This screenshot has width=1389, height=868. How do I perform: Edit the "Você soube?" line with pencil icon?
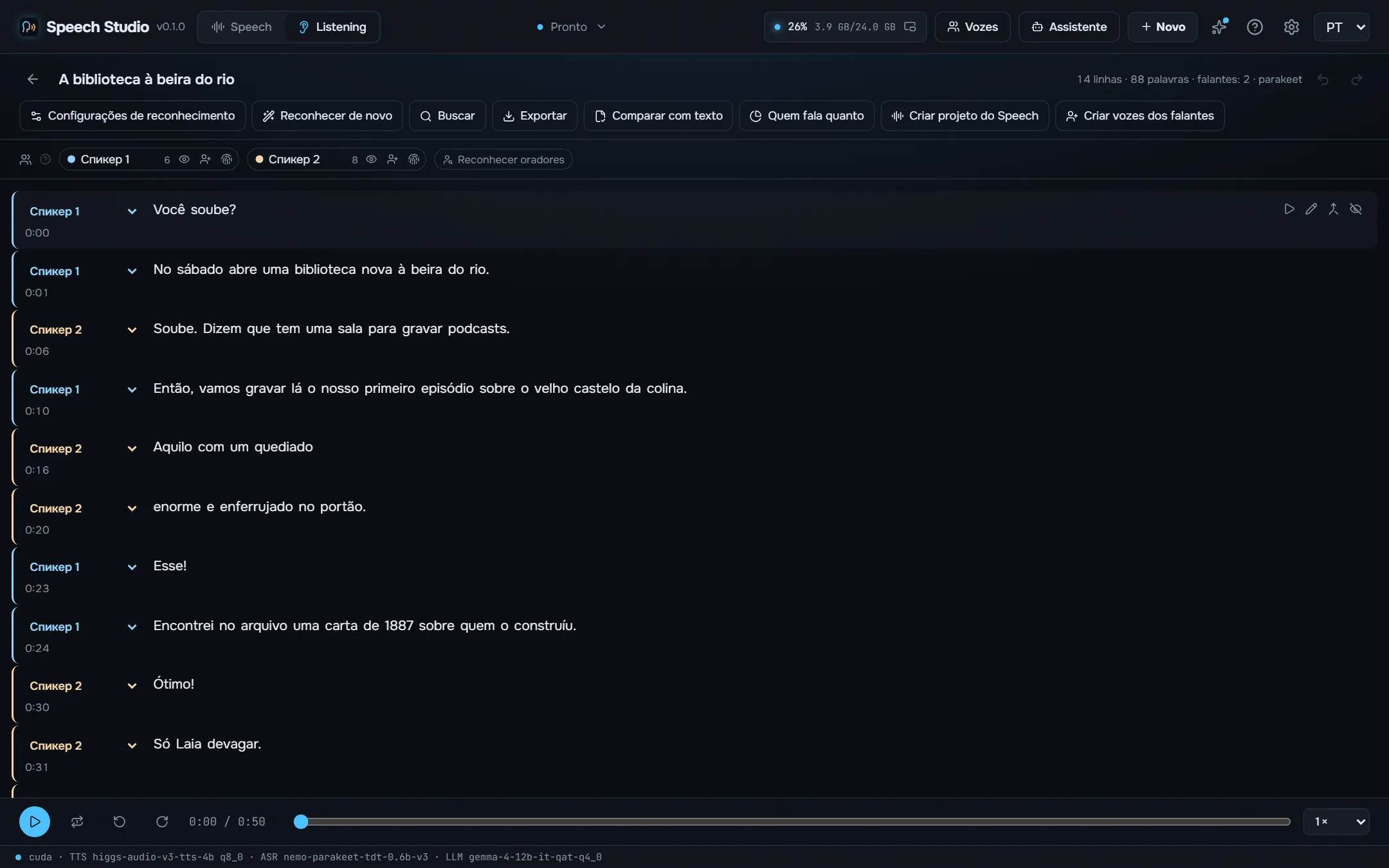1311,209
